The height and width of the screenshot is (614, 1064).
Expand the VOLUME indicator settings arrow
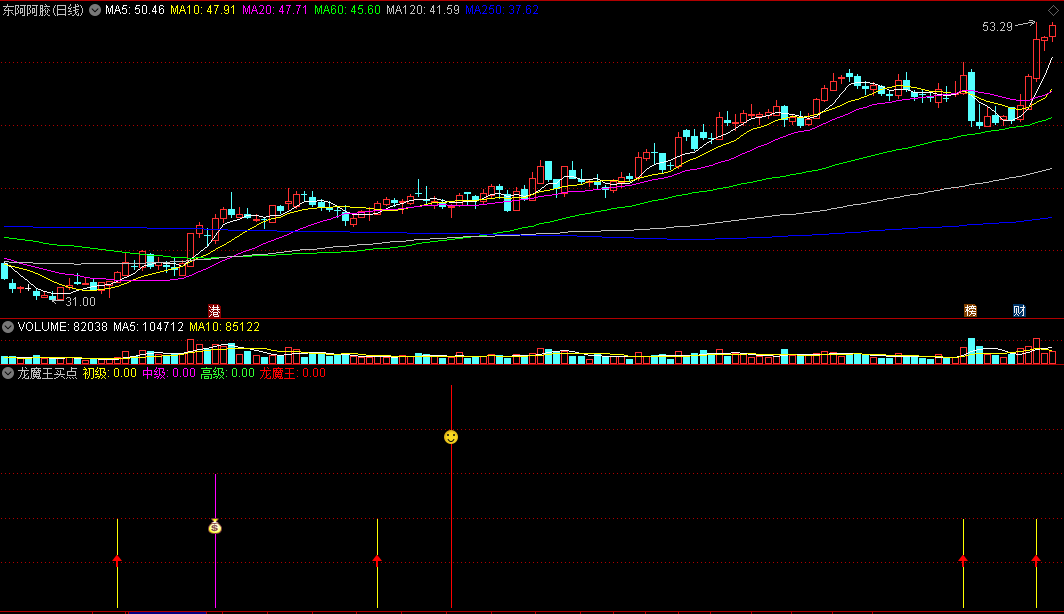click(7, 327)
